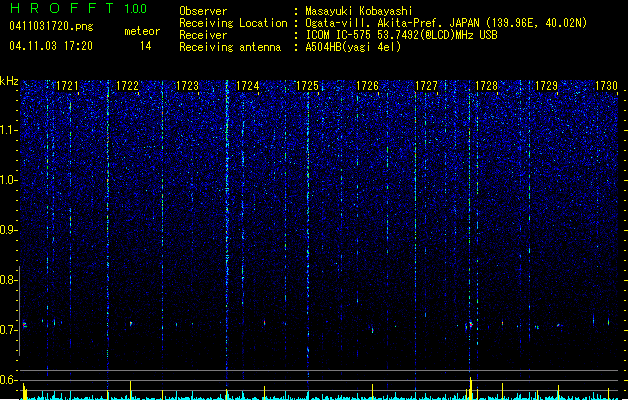The image size is (629, 400).
Task: Click the date stamp 04.11.03 17:20
Action: click(x=51, y=46)
